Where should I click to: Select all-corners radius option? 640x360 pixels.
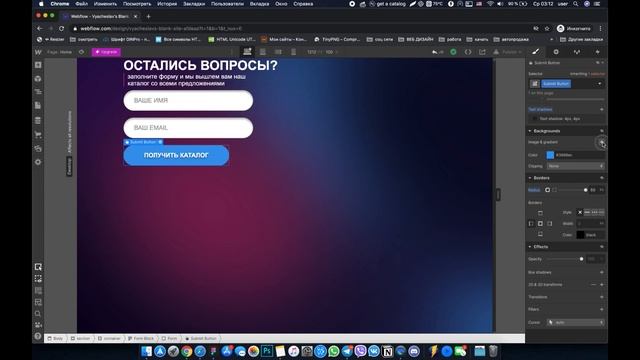(547, 190)
